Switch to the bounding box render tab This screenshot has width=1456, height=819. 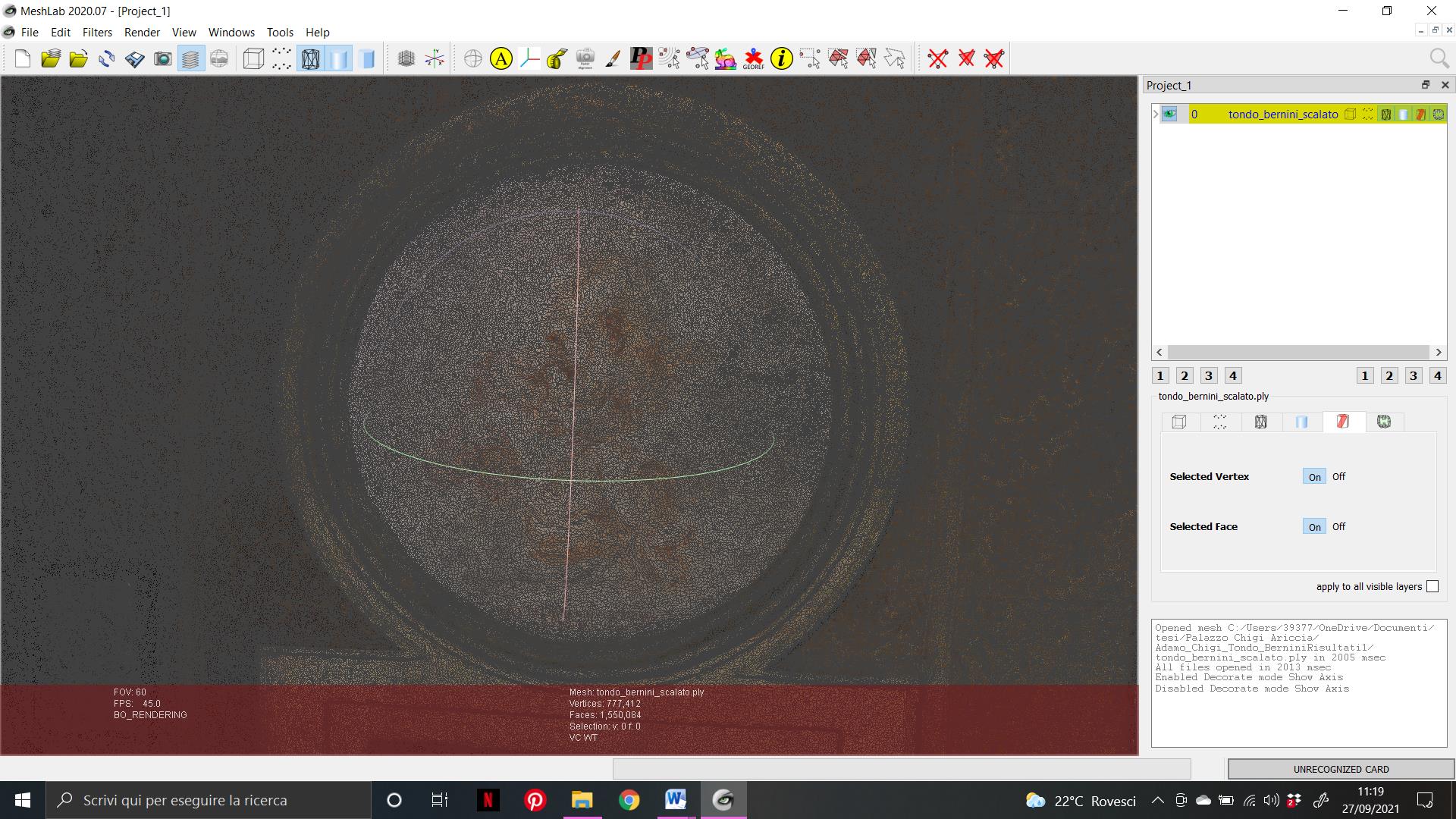point(1179,422)
